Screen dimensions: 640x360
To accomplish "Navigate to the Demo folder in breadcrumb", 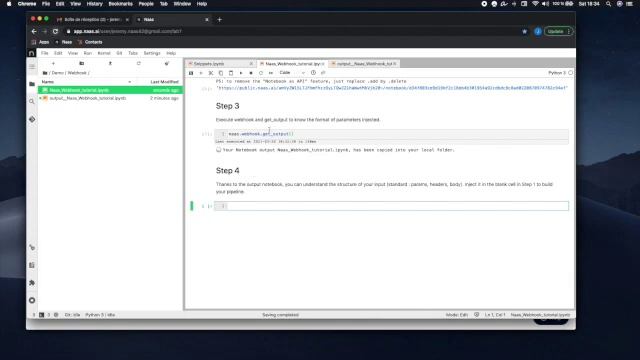I will coord(58,73).
